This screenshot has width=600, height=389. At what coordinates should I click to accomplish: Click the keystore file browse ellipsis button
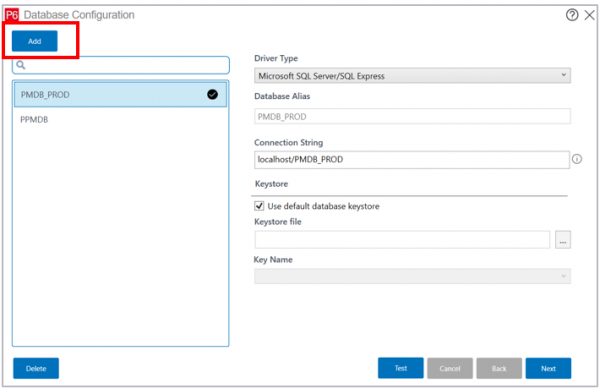click(x=563, y=239)
